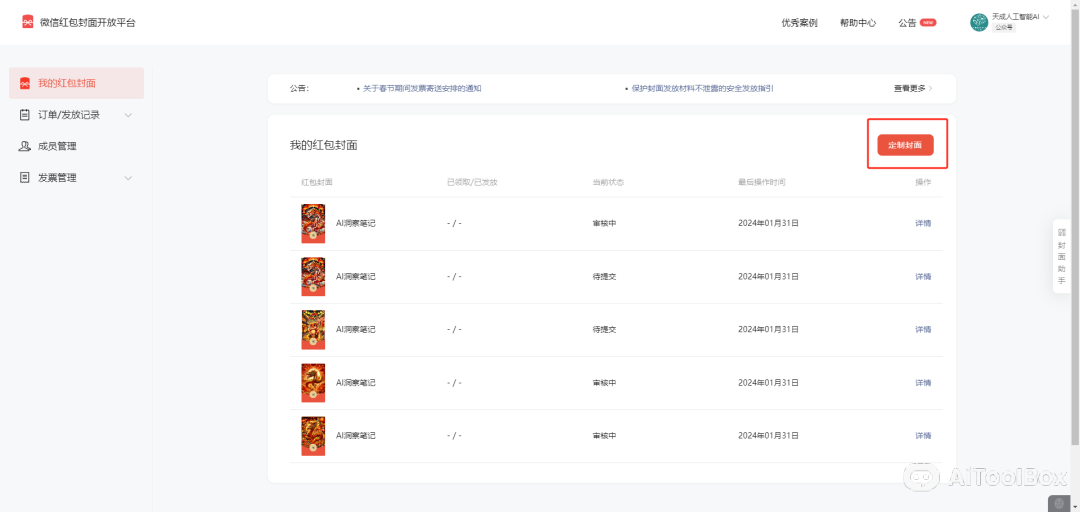Click the 已领取/已发放 column header
Screen dimensions: 1080x512
pos(472,183)
